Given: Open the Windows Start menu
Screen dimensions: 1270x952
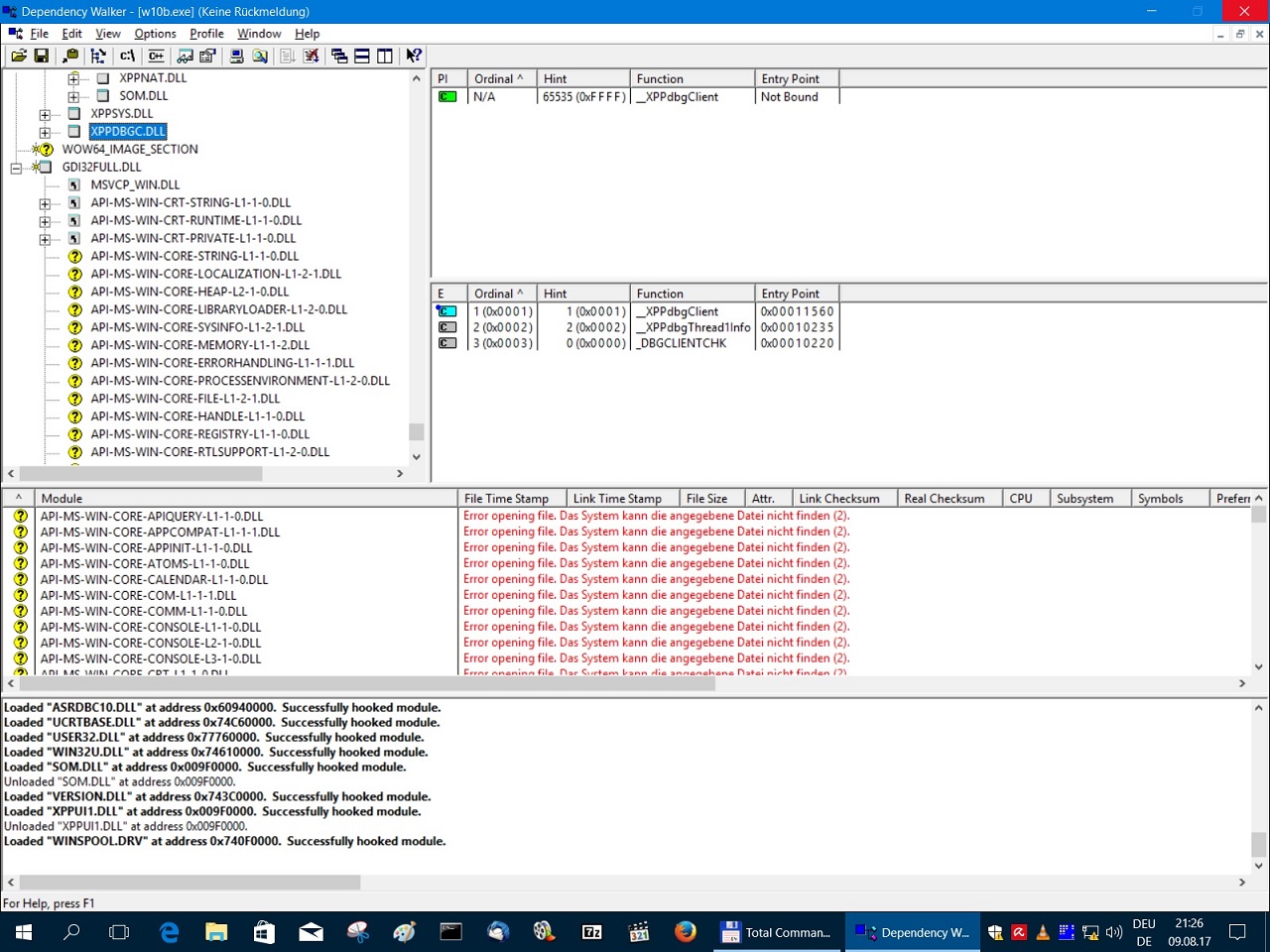Looking at the screenshot, I should (x=23, y=932).
